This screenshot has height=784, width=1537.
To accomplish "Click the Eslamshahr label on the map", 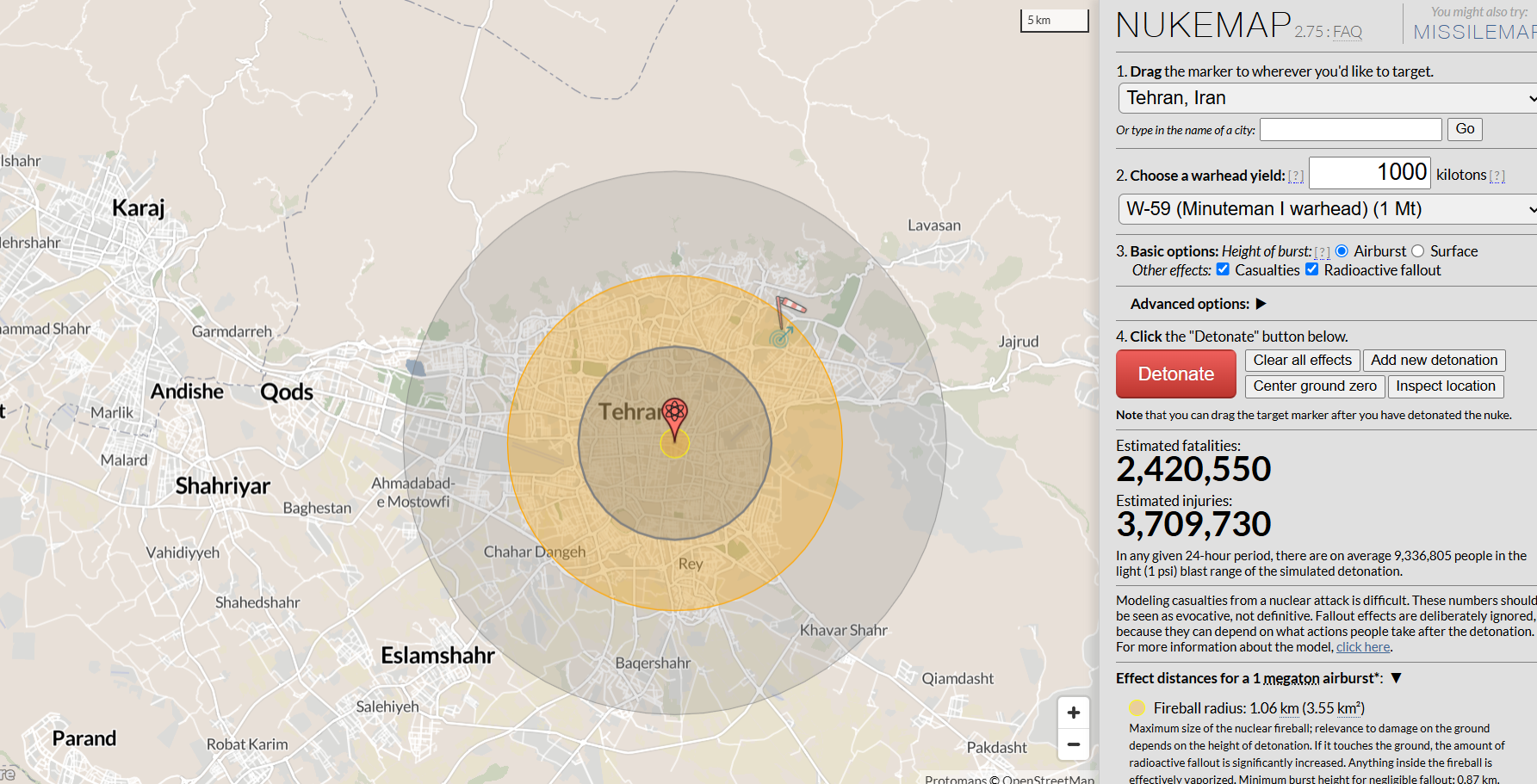I will coord(437,656).
